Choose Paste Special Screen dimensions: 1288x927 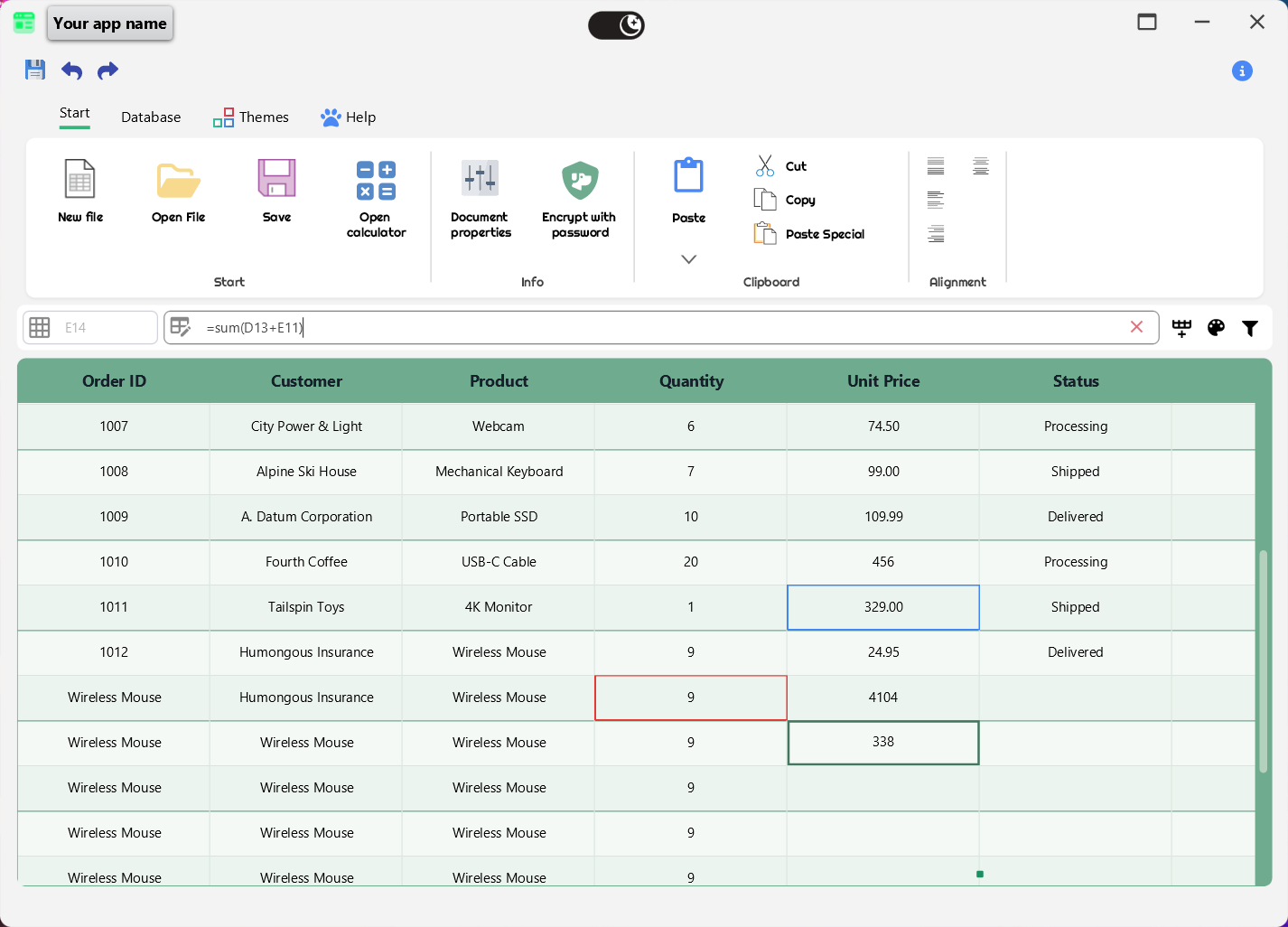tap(808, 234)
